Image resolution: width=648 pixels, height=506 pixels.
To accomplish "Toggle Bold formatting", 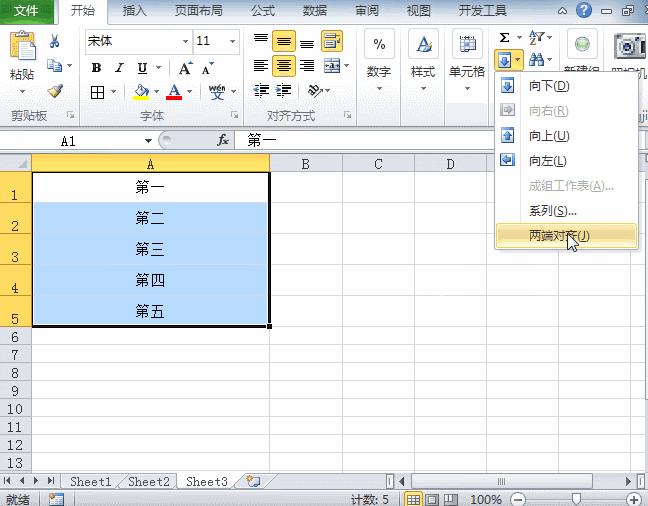I will 96,68.
